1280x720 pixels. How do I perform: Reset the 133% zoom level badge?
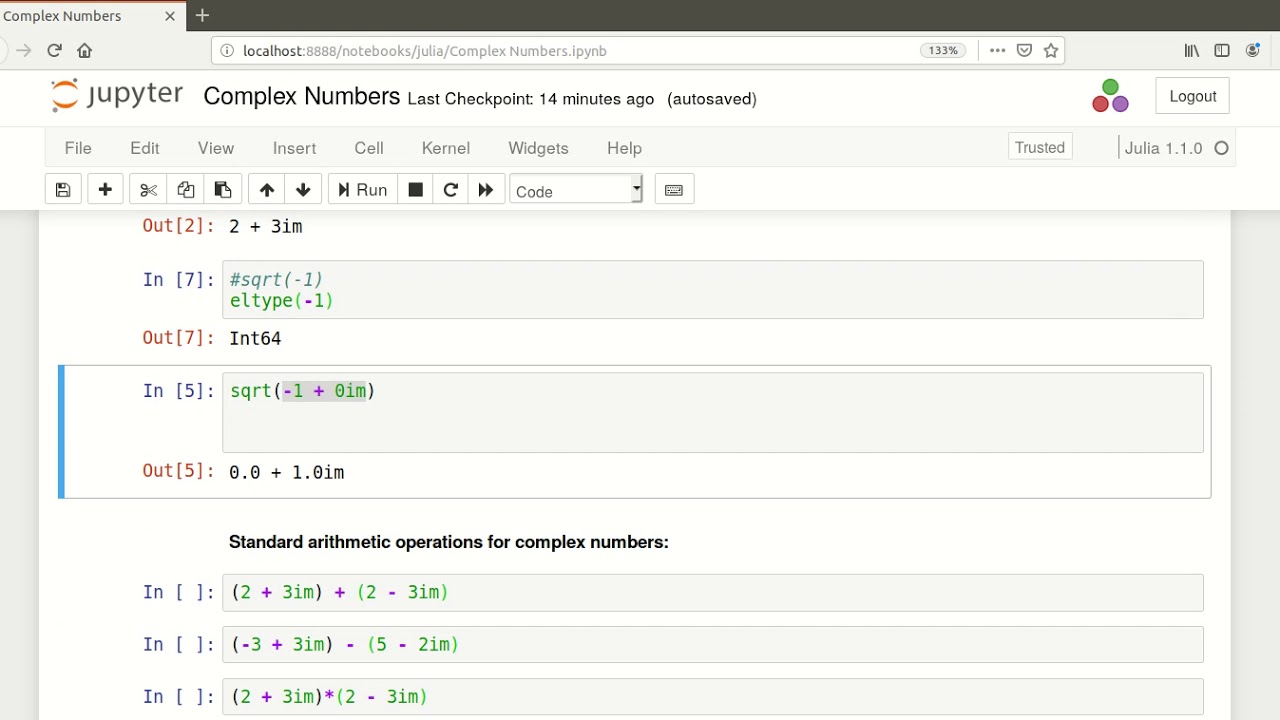pyautogui.click(x=943, y=50)
